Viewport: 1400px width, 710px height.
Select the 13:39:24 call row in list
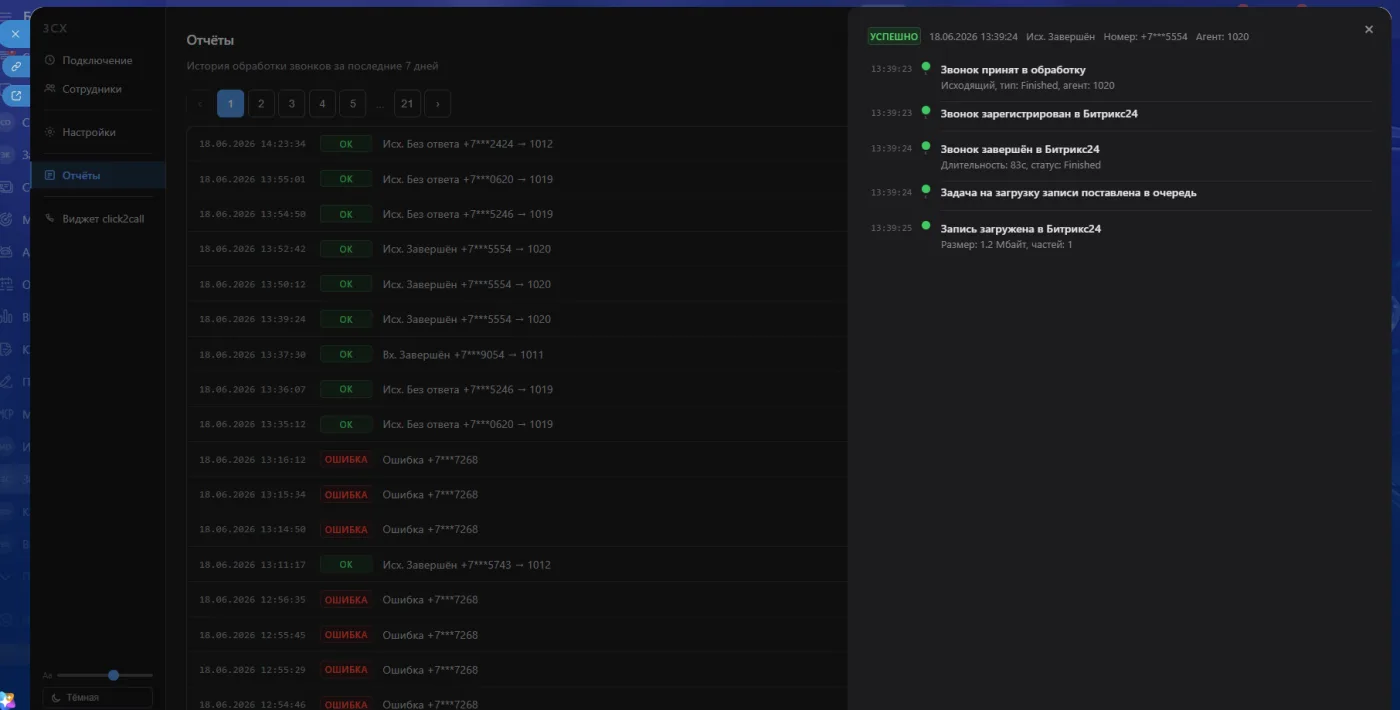tap(517, 319)
